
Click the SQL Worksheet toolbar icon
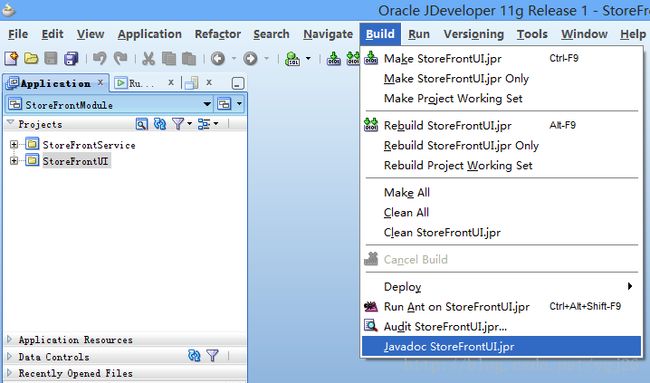(x=292, y=58)
